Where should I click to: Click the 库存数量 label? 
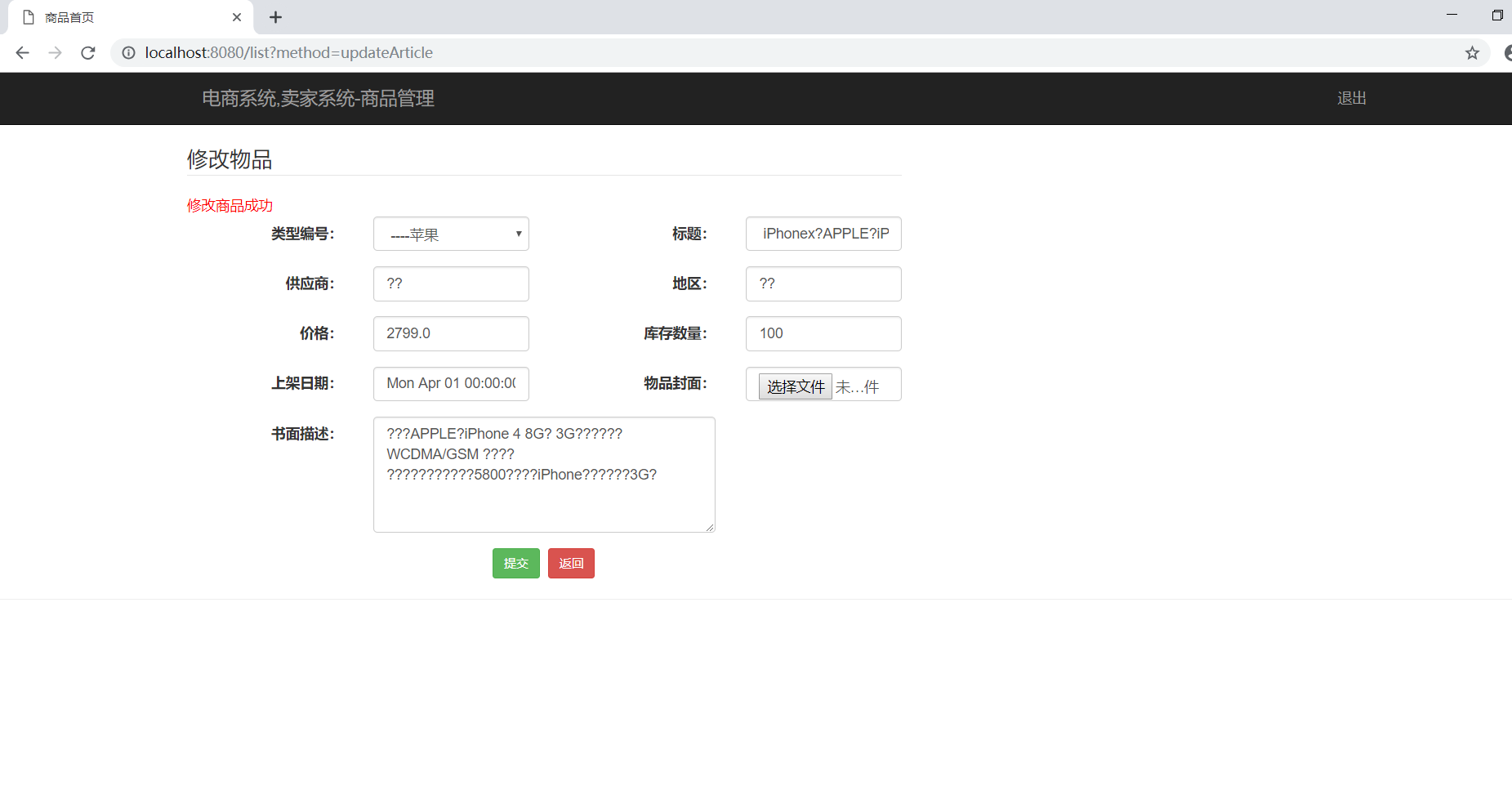676,333
